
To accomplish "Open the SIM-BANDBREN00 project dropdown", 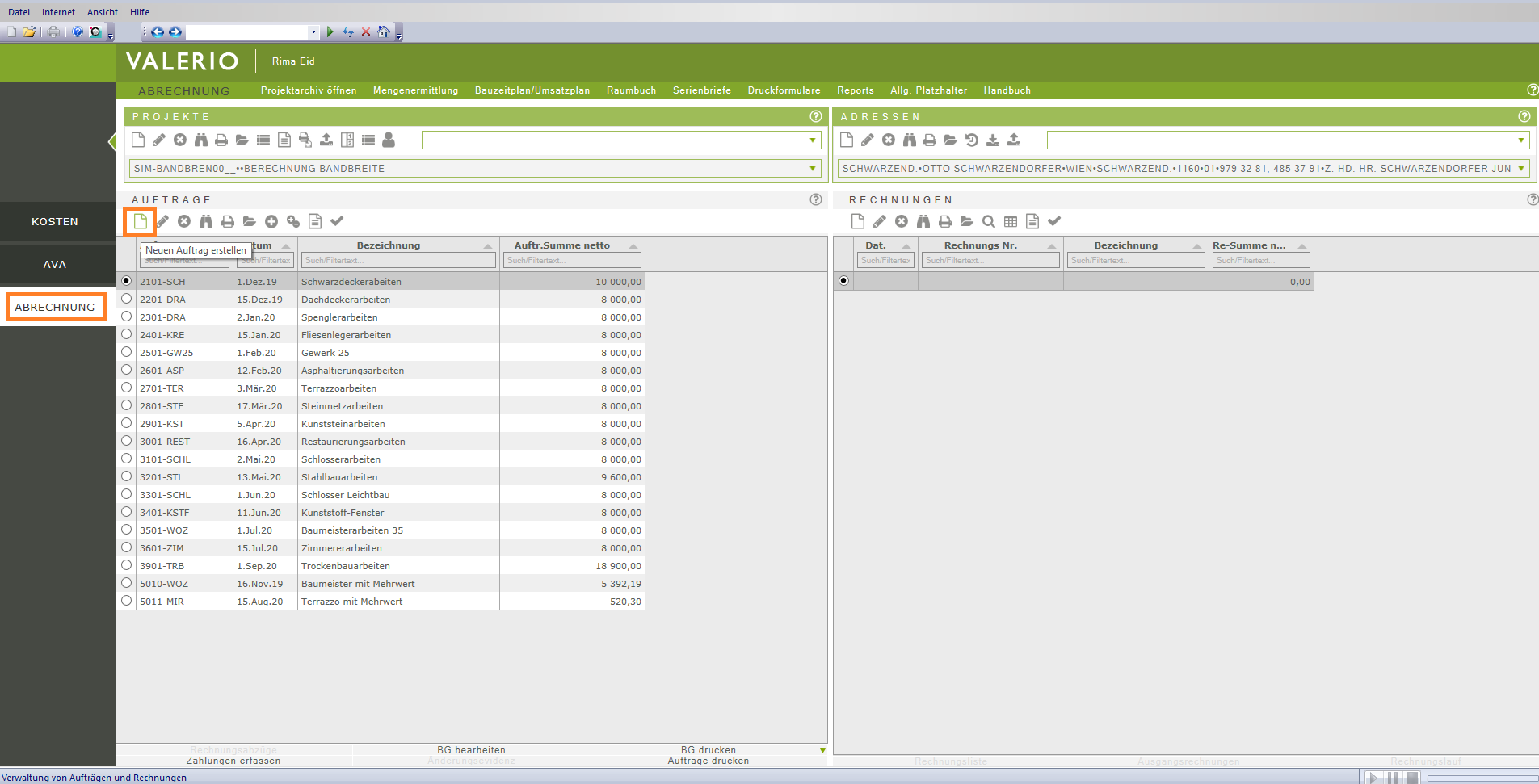I will (812, 169).
